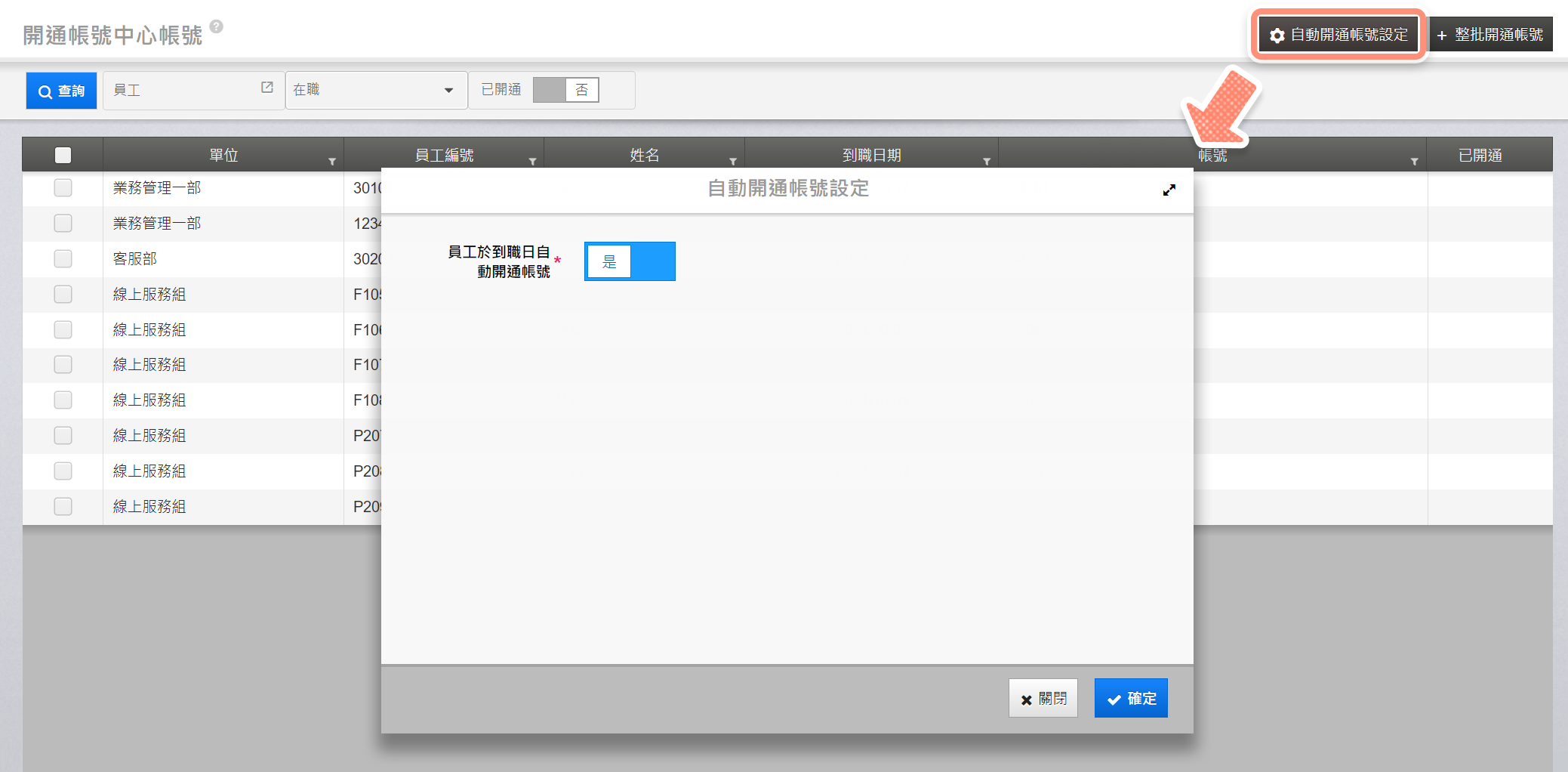The width and height of the screenshot is (1568, 772).
Task: Toggle the 已開通 filter switch
Action: tap(565, 90)
